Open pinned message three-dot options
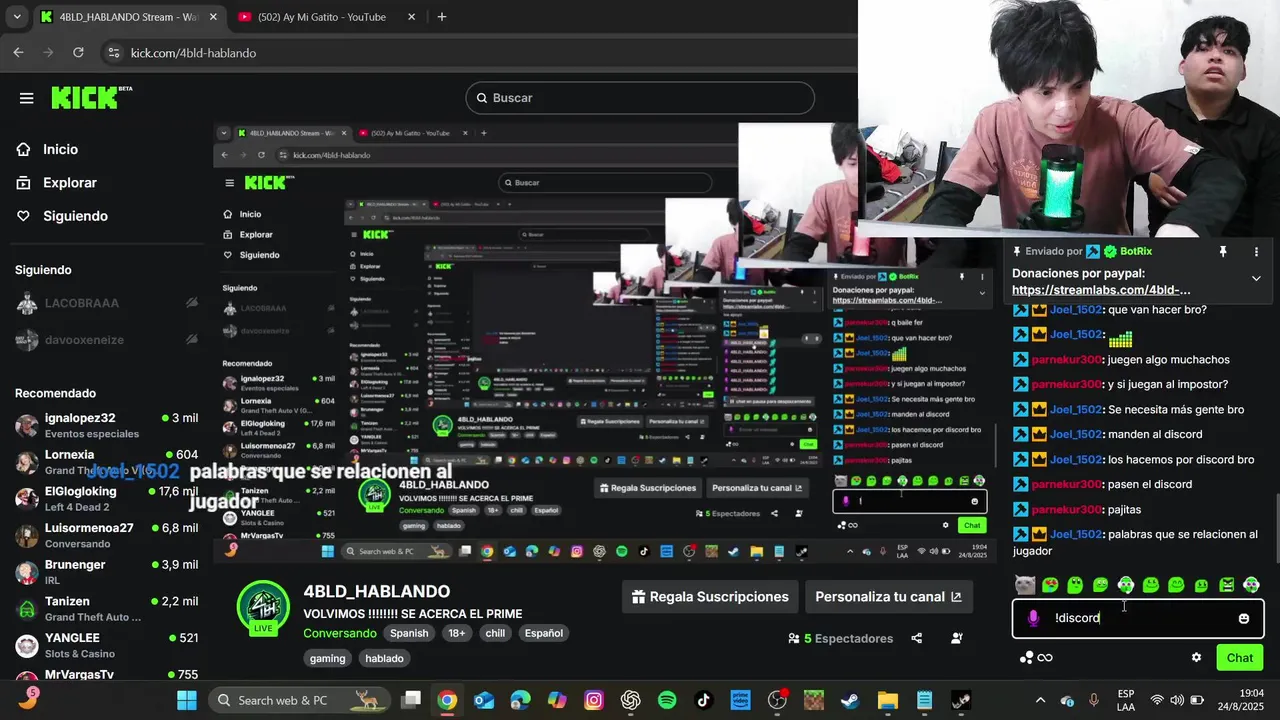The width and height of the screenshot is (1280, 720). tap(1257, 252)
